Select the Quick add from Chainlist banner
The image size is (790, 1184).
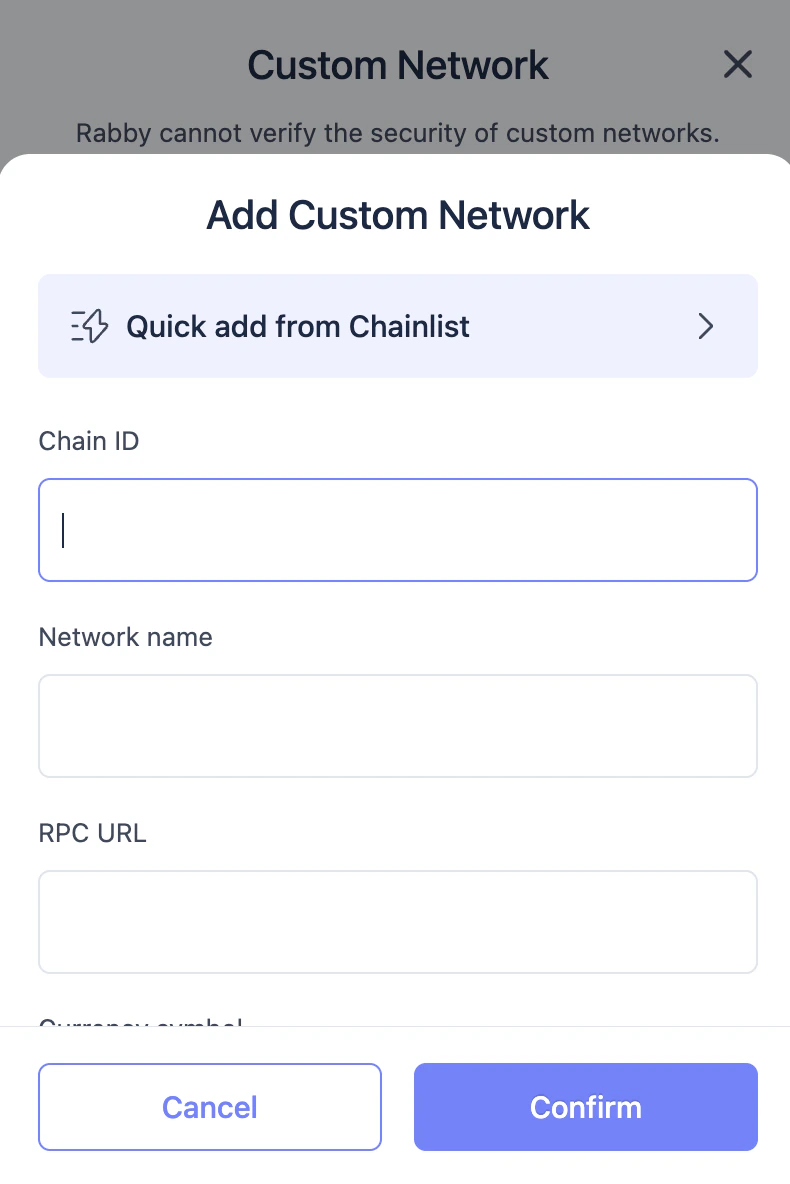[398, 326]
